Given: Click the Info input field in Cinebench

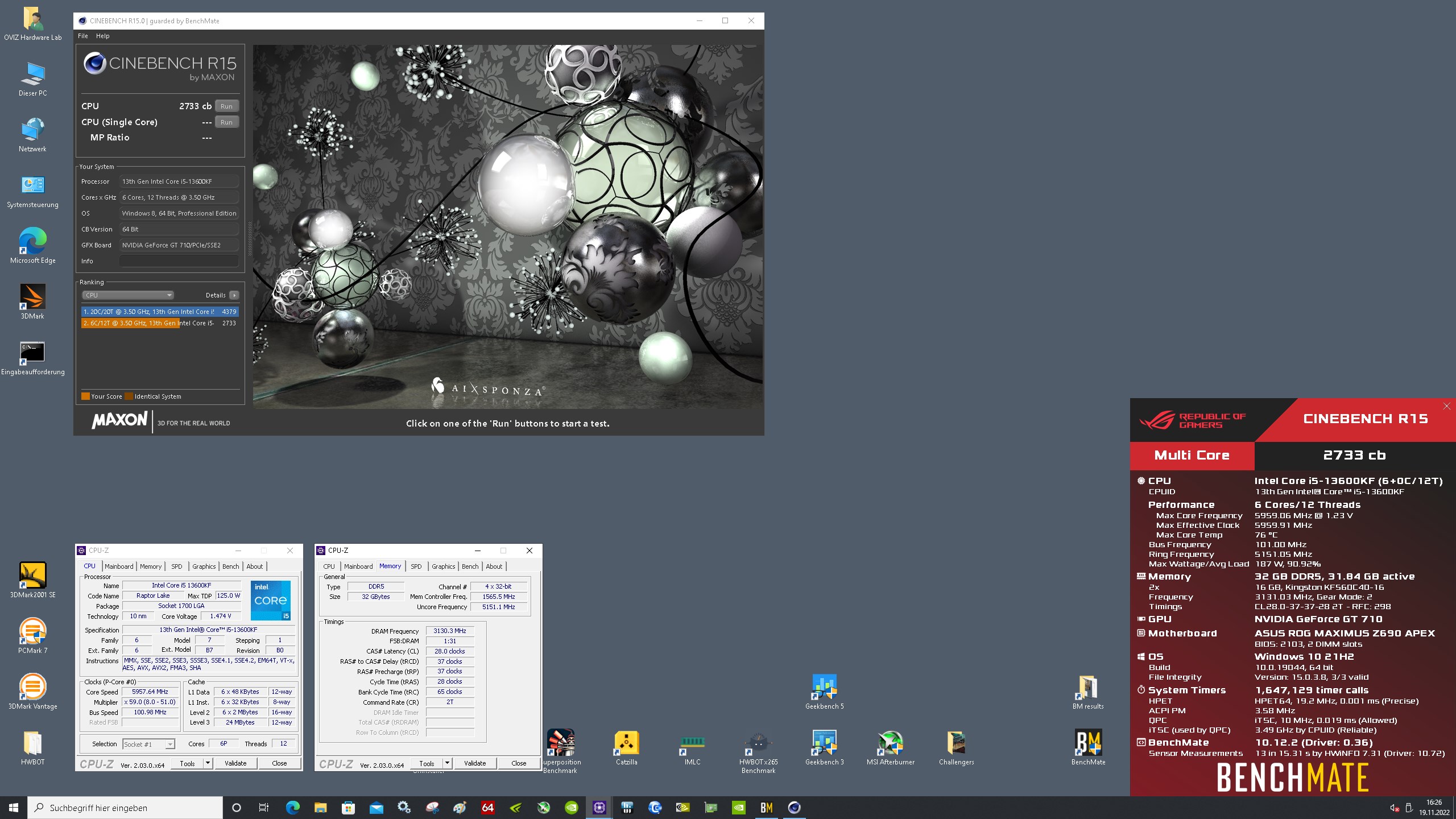Looking at the screenshot, I should (179, 261).
